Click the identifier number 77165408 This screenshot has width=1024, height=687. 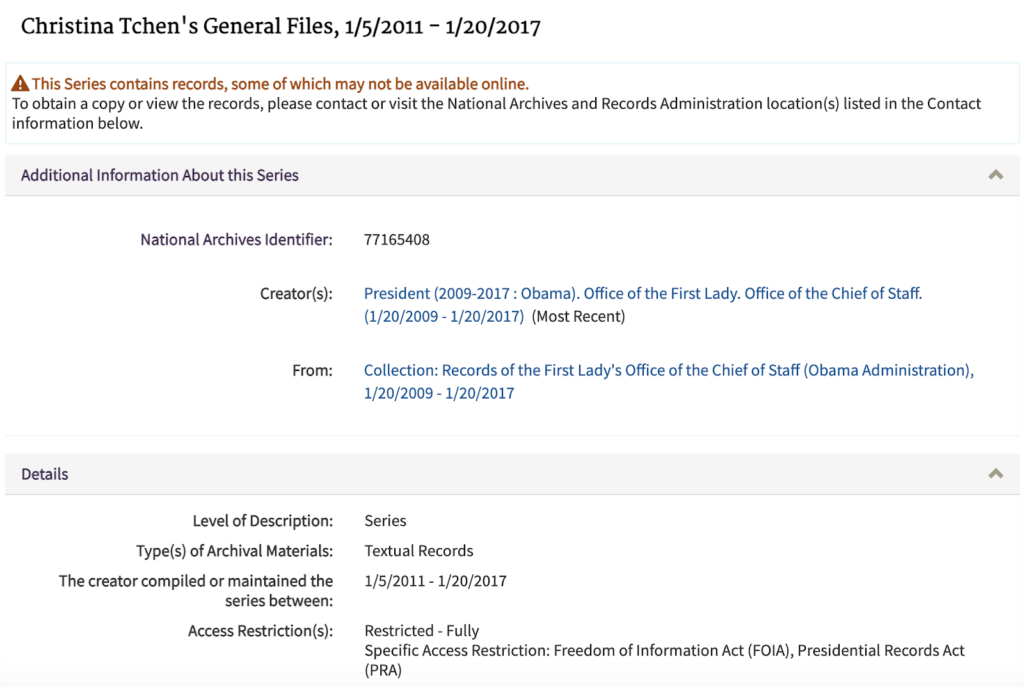pyautogui.click(x=397, y=240)
